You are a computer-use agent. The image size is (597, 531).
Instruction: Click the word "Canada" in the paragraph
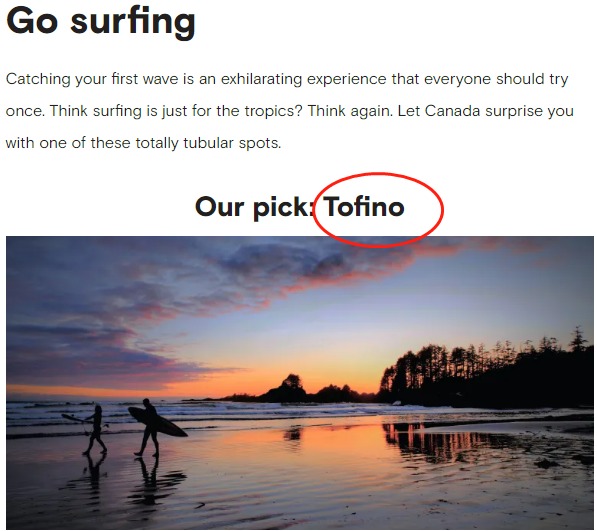point(452,111)
